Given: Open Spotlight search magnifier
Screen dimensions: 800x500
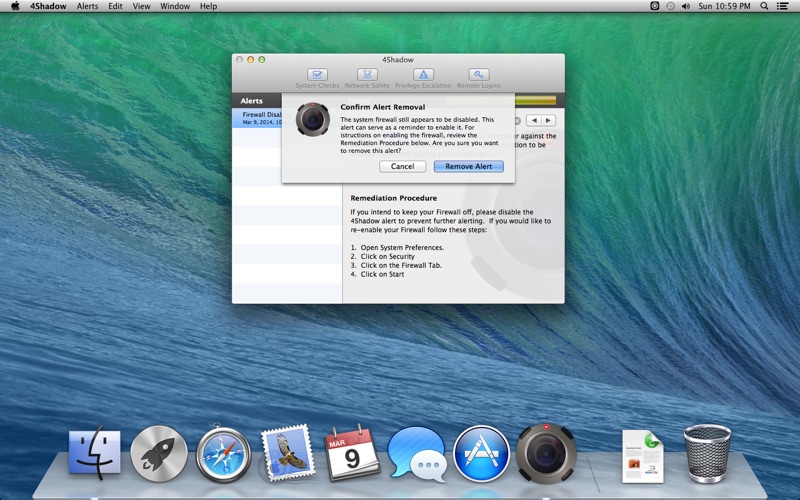Looking at the screenshot, I should [x=764, y=6].
